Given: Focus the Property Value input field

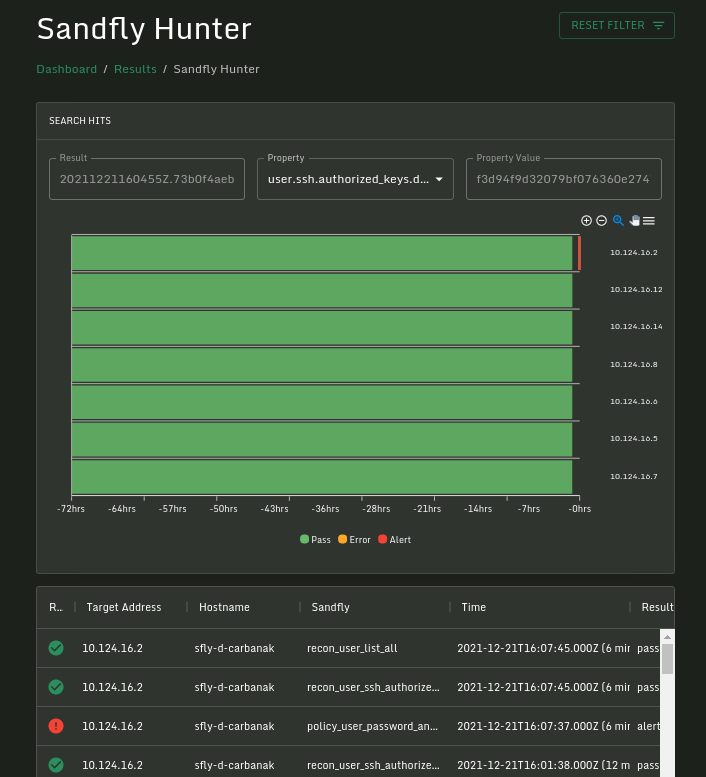Looking at the screenshot, I should (x=564, y=179).
